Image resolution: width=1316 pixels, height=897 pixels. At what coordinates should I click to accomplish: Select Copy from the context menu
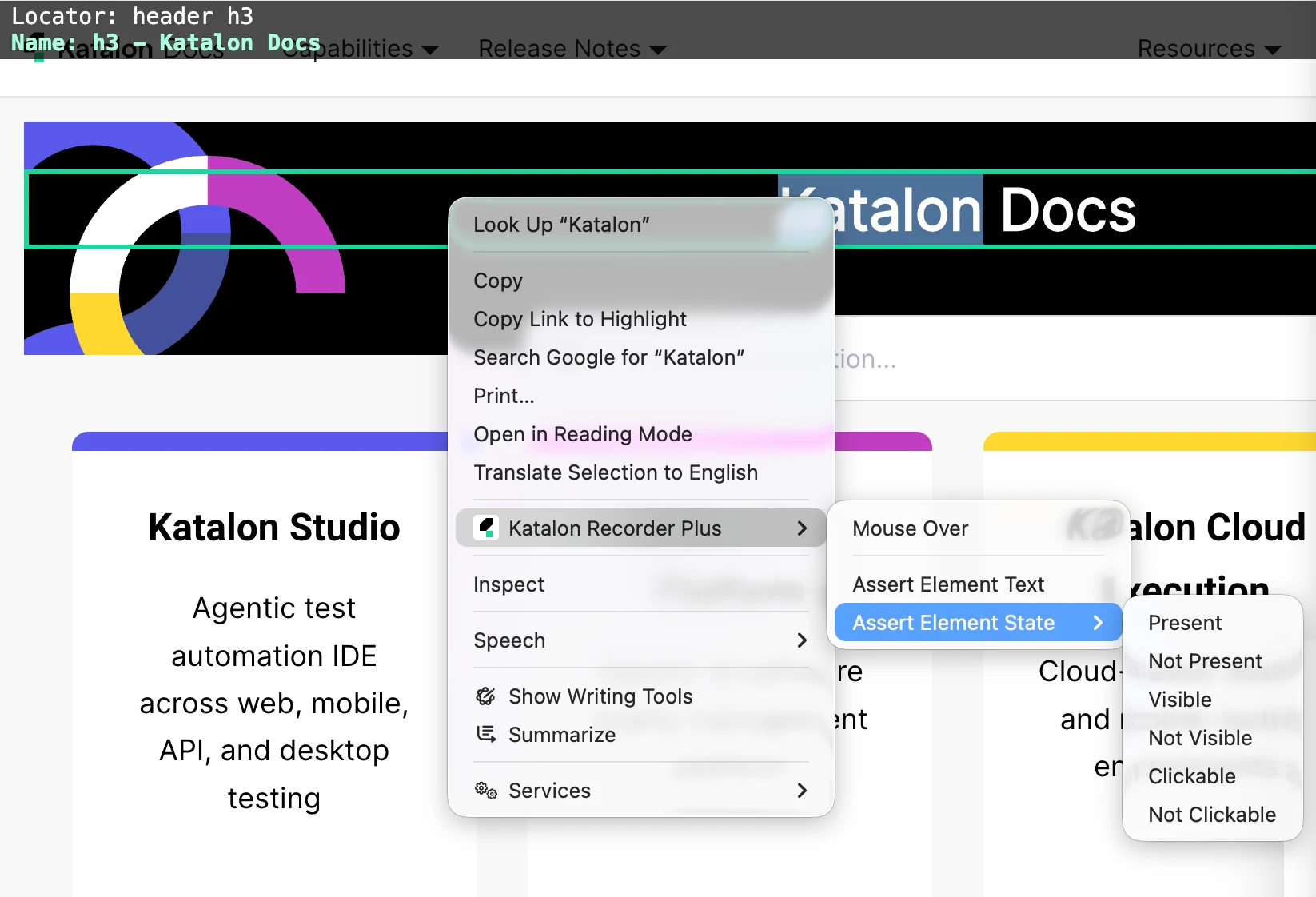[641, 281]
